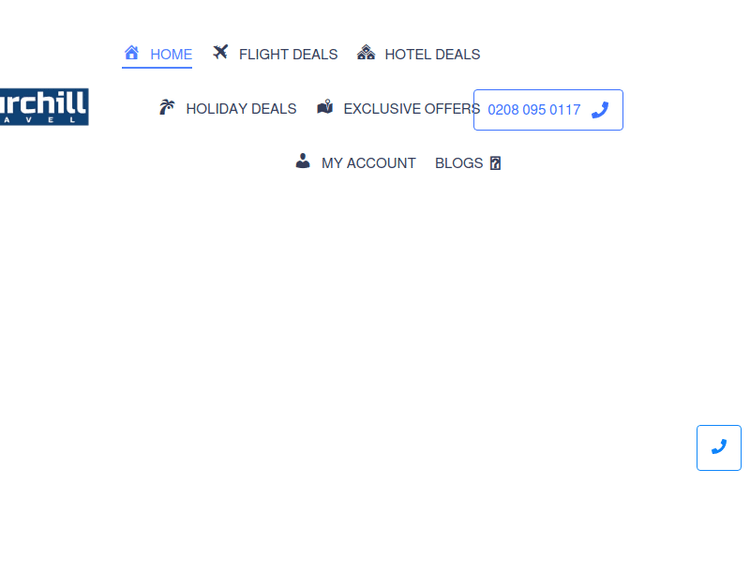Go to FLIGHT DEALS page
This screenshot has width=750, height=563.
click(288, 55)
